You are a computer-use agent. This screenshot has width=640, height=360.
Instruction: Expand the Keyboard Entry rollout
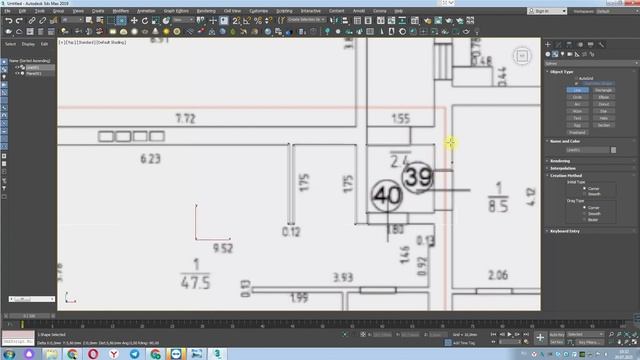[x=564, y=231]
